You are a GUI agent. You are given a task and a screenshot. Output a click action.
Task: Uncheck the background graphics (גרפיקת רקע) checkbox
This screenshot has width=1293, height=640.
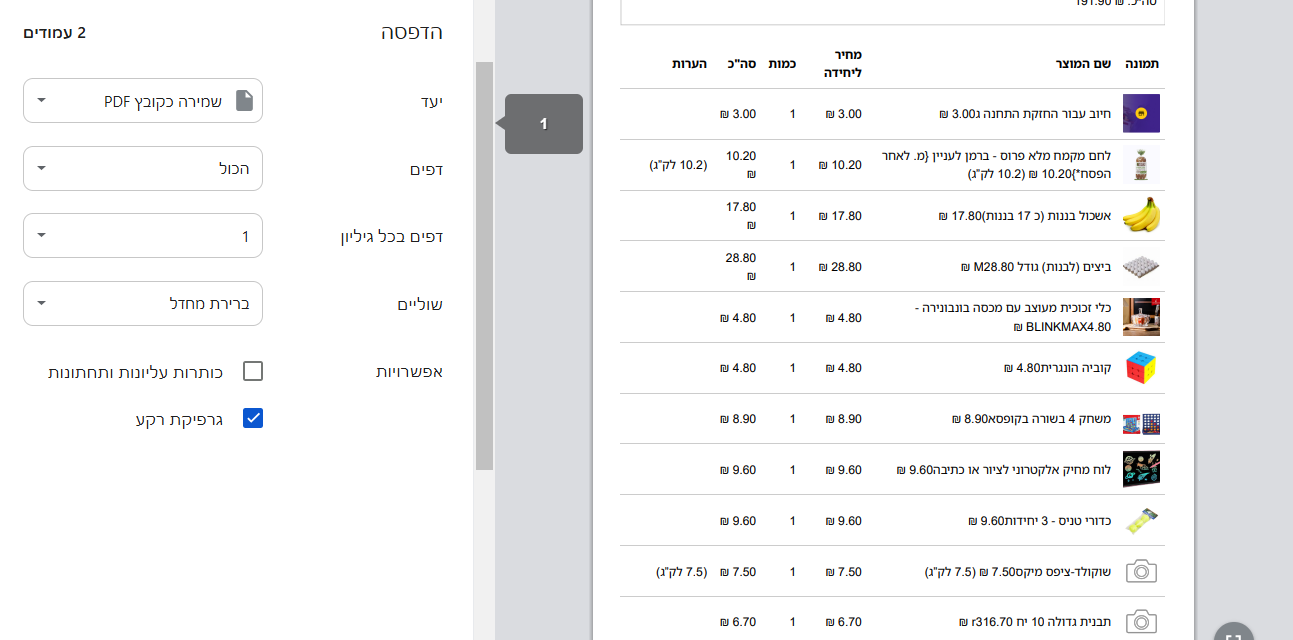253,418
